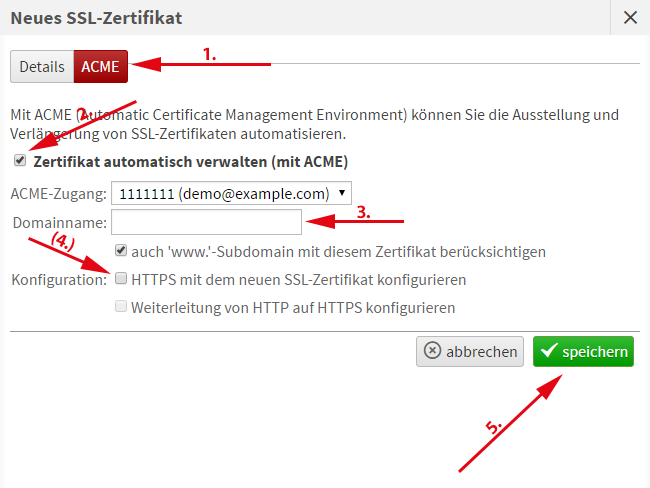The width and height of the screenshot is (650, 488).
Task: Click the 'Zertifikat automatisch verwalten (mit ACME)' label
Action: pos(190,161)
